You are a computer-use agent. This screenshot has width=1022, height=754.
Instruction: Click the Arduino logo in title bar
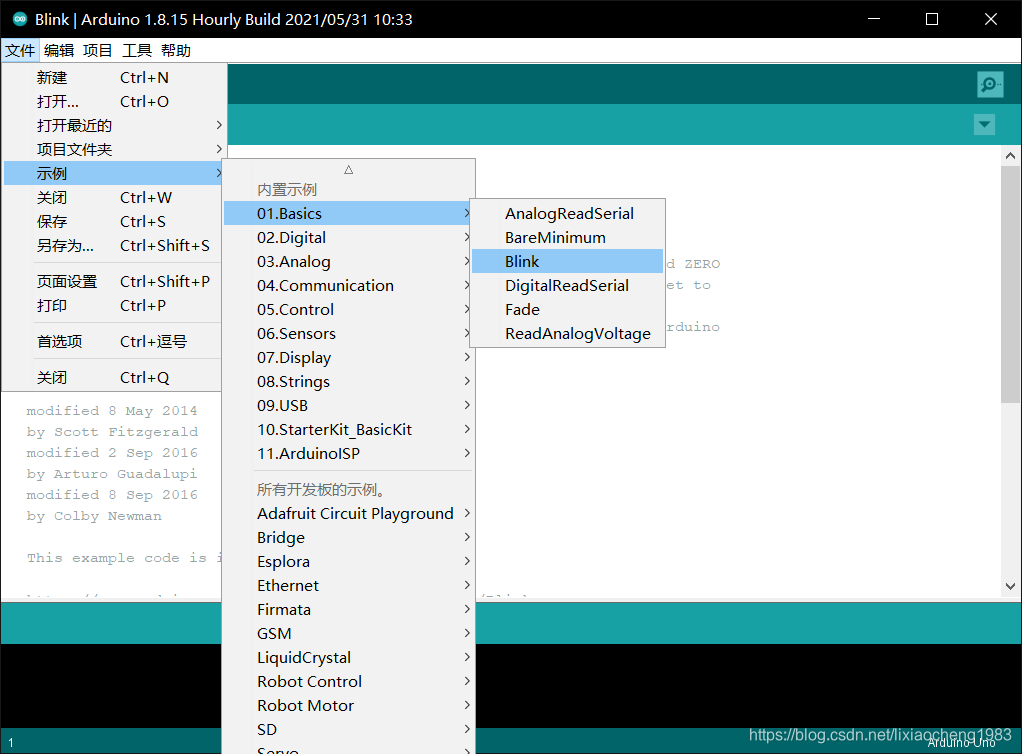point(20,19)
